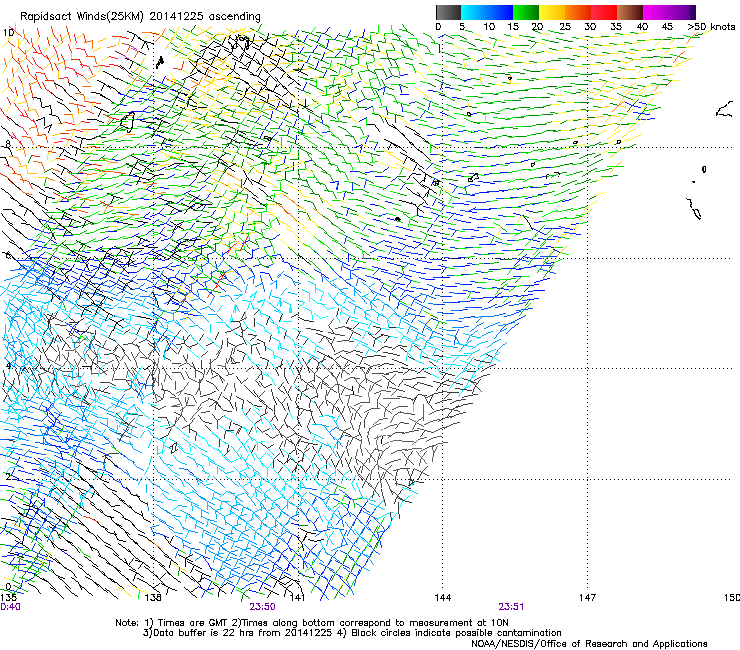Click the NOAA/NESDIS Office of Research credit
The width and height of the screenshot is (740, 650).
point(589,643)
